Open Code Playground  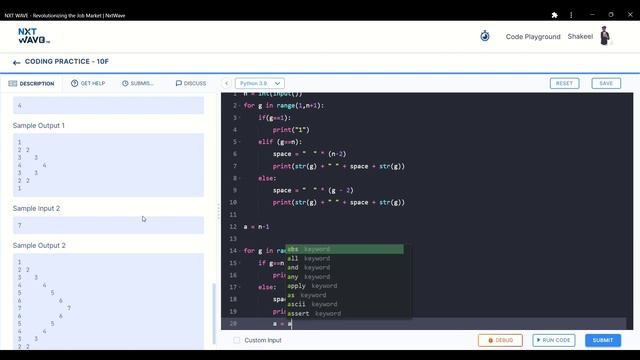click(x=533, y=36)
